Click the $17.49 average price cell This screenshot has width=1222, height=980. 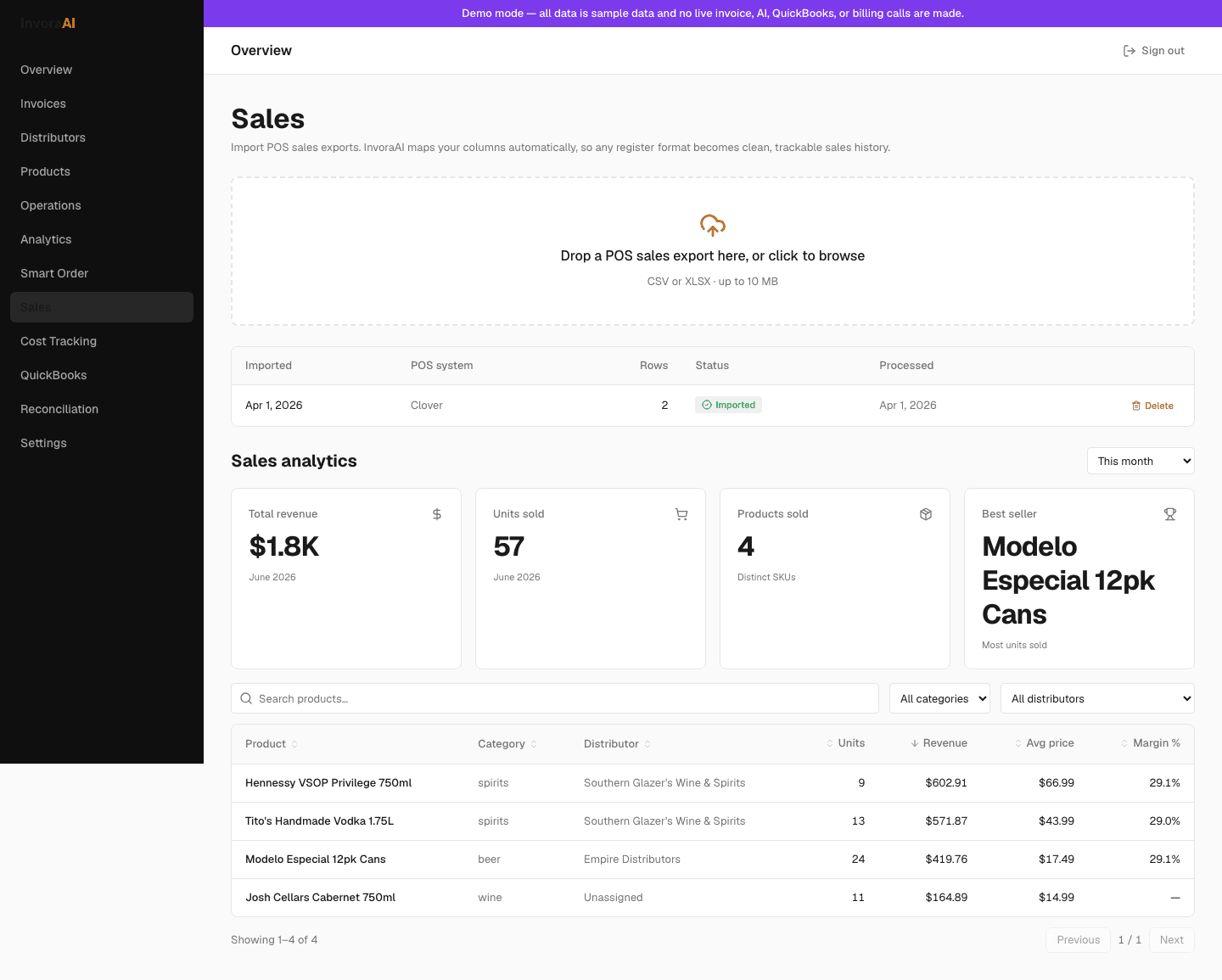point(1057,860)
